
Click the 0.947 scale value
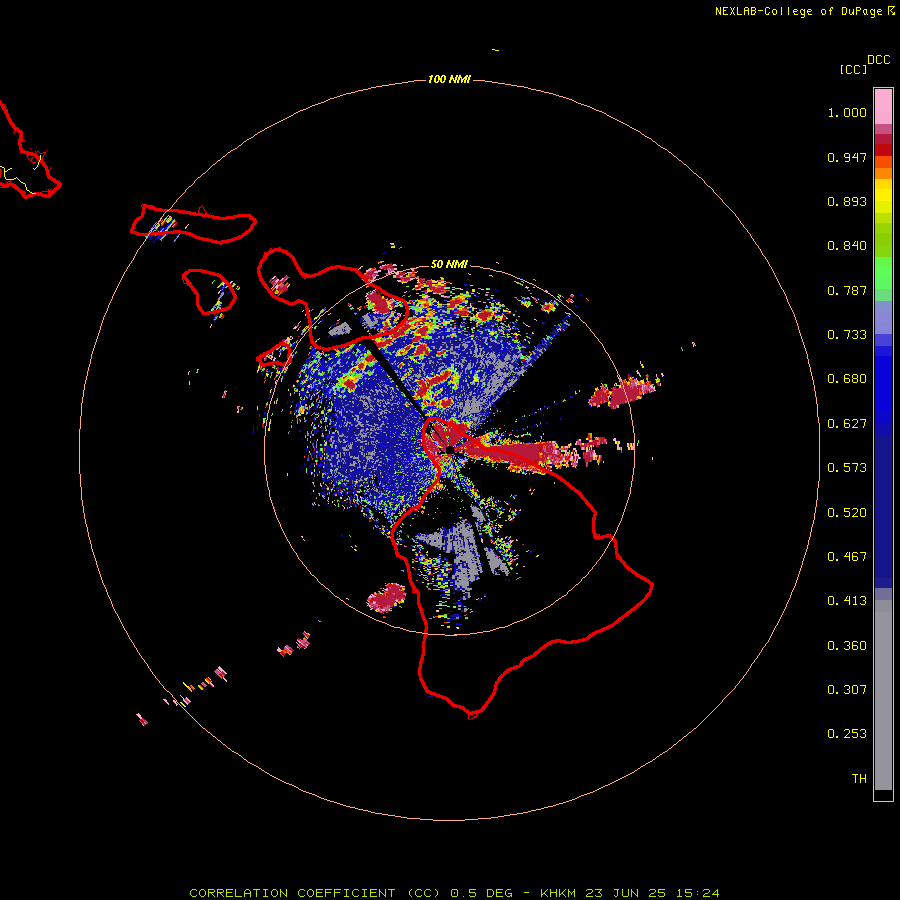(847, 157)
